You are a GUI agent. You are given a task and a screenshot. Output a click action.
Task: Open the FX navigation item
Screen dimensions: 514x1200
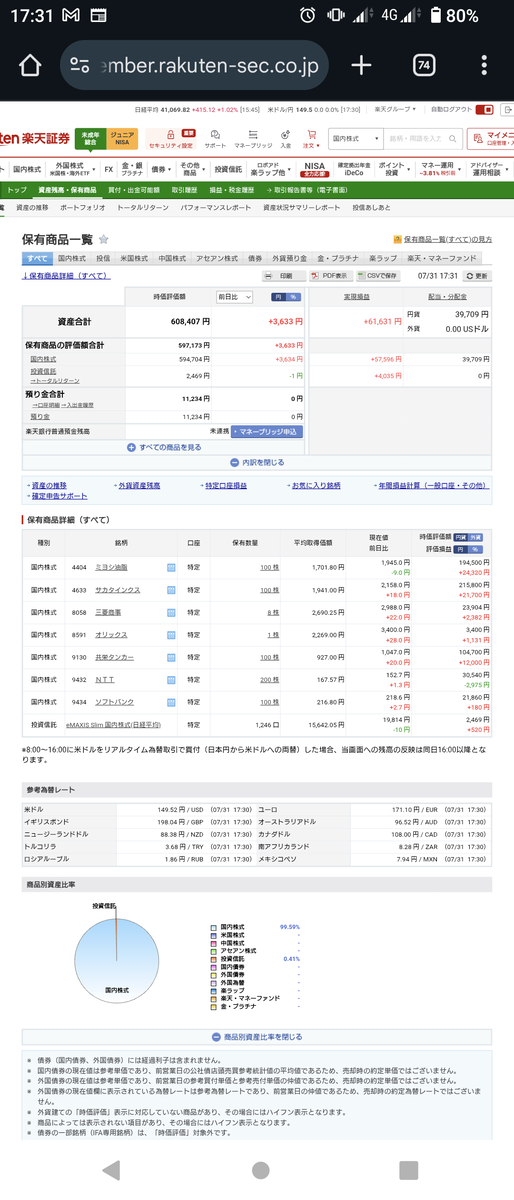coord(108,169)
